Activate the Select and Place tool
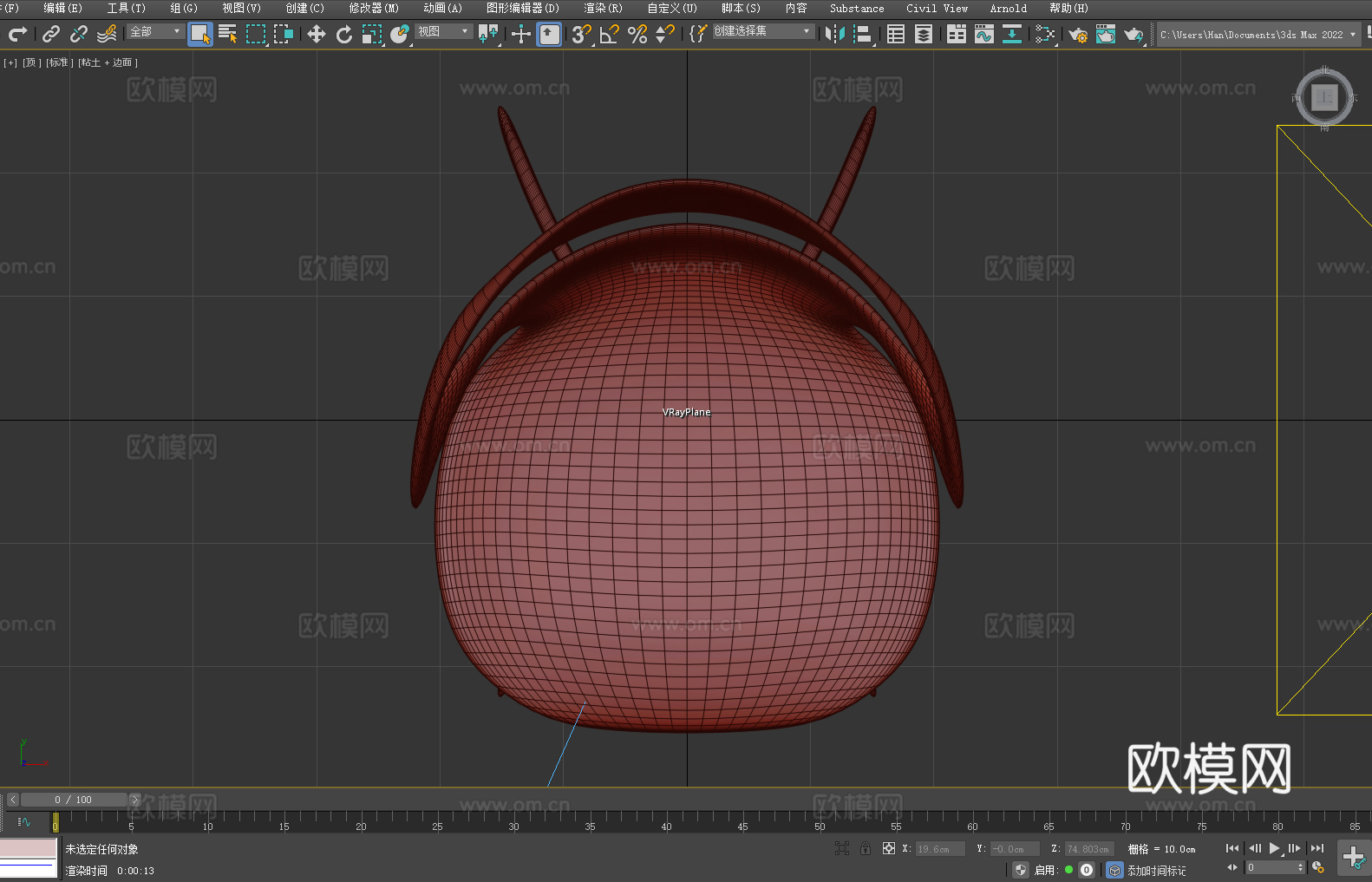The width and height of the screenshot is (1372, 882). click(400, 35)
